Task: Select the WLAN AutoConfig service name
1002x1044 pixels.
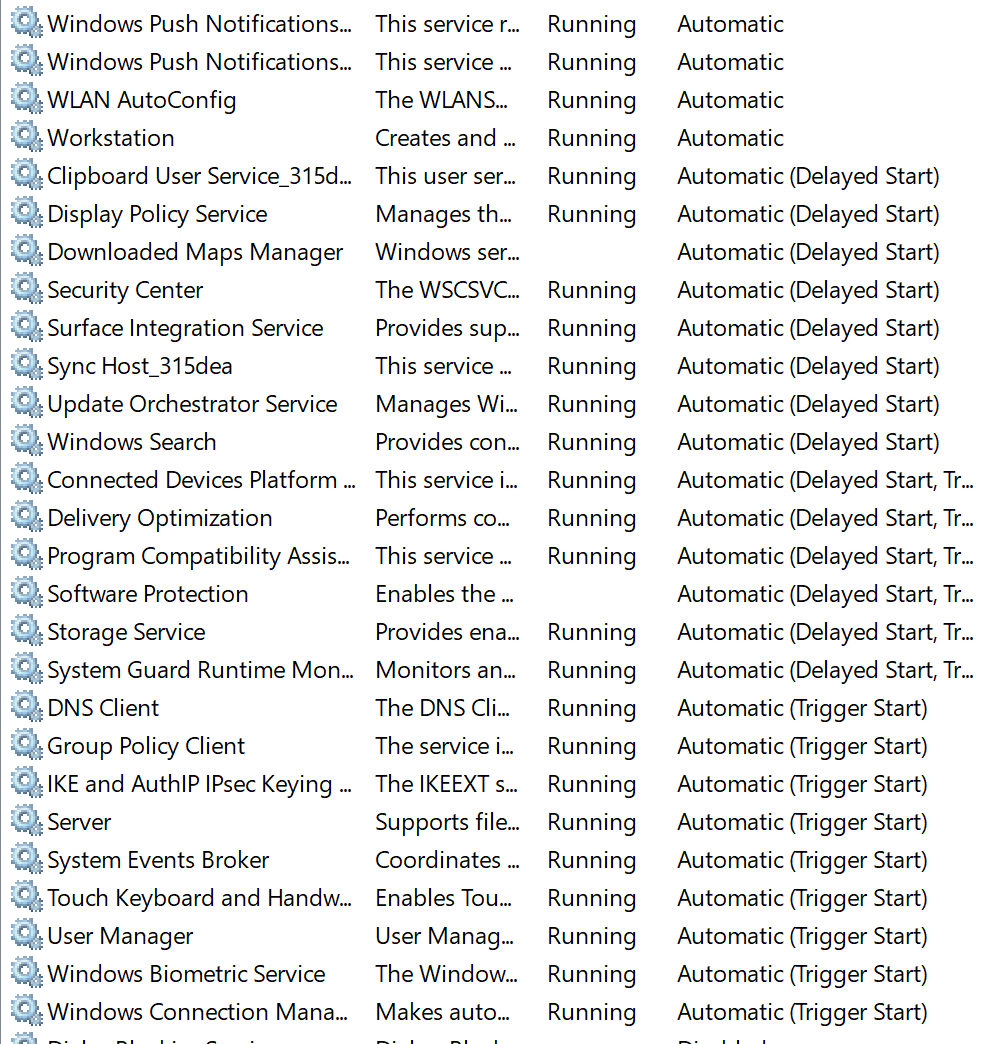Action: pyautogui.click(x=142, y=101)
